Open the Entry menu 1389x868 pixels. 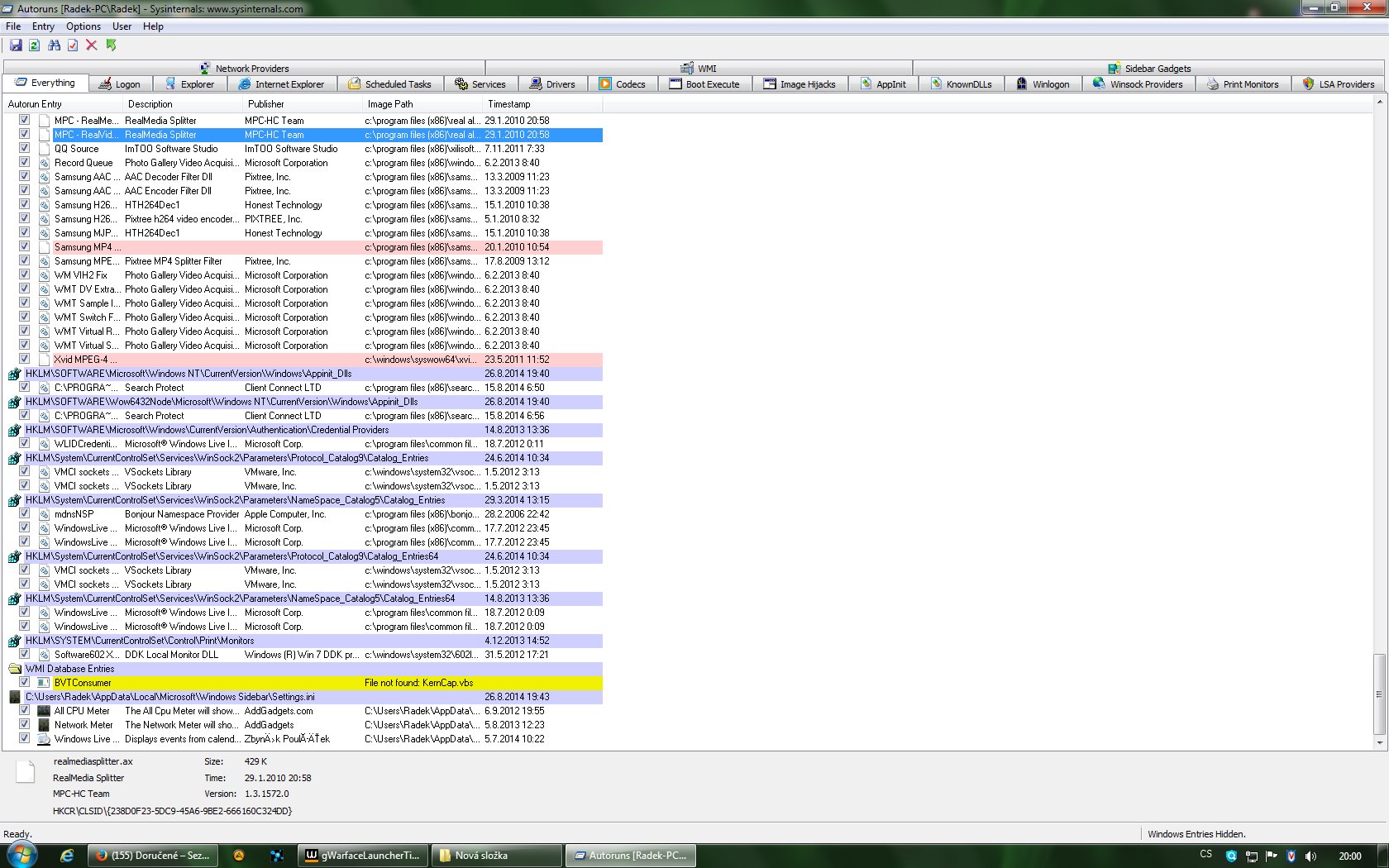(43, 26)
